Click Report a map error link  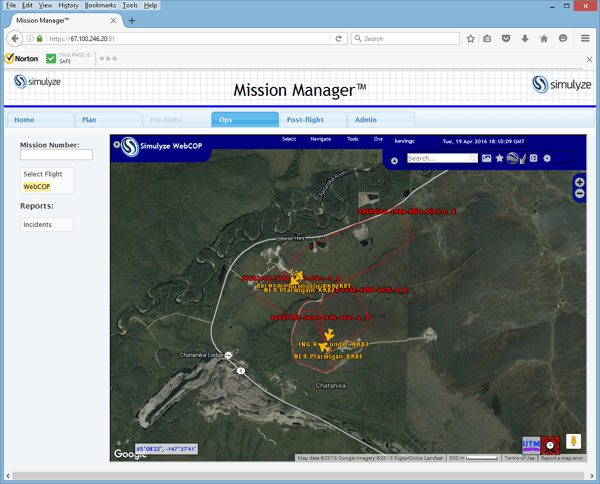click(562, 458)
